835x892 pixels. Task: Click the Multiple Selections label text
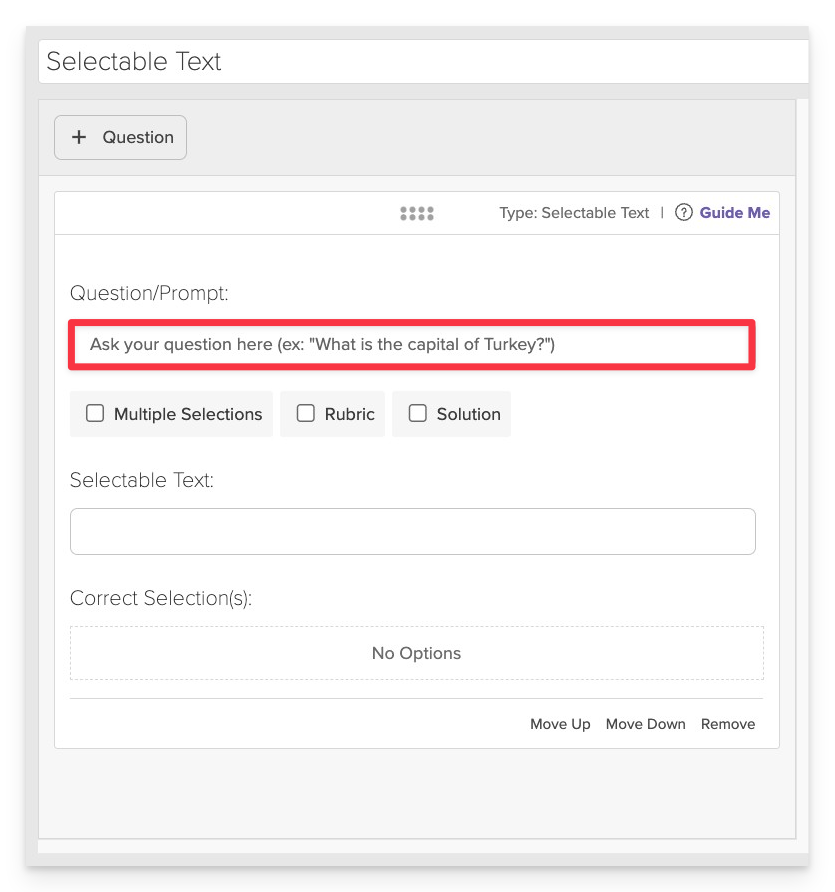point(188,414)
